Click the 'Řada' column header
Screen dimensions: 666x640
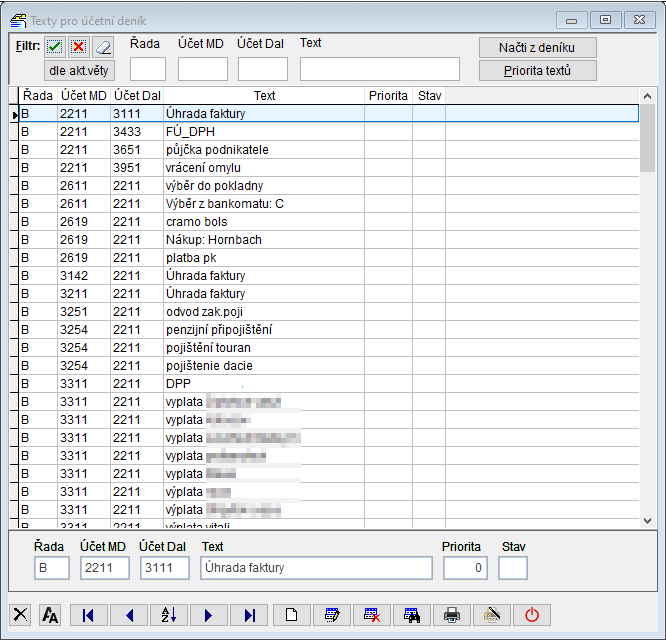(x=38, y=96)
